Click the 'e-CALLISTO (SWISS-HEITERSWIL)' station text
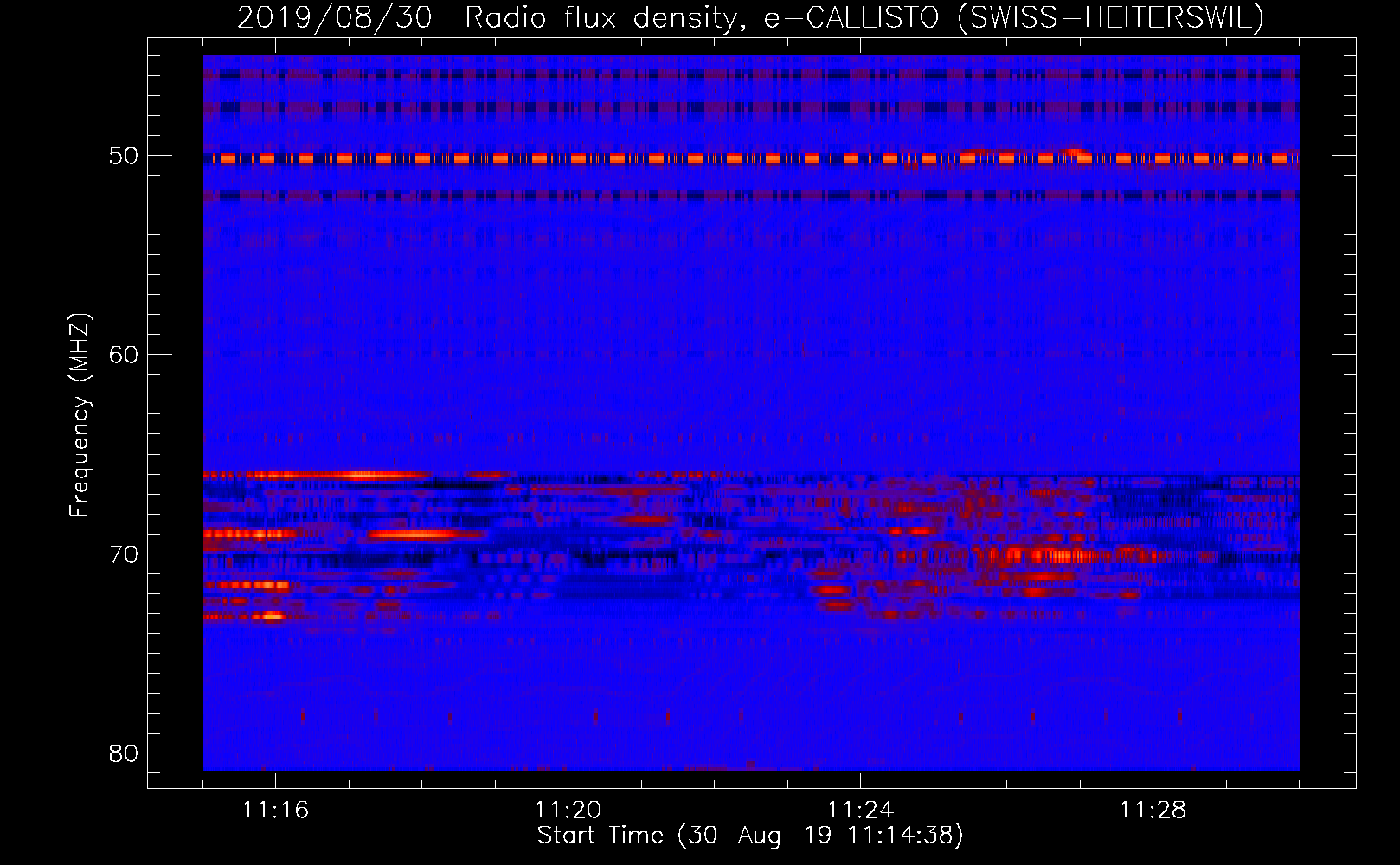Screen dimensions: 1400x865 point(1014,17)
